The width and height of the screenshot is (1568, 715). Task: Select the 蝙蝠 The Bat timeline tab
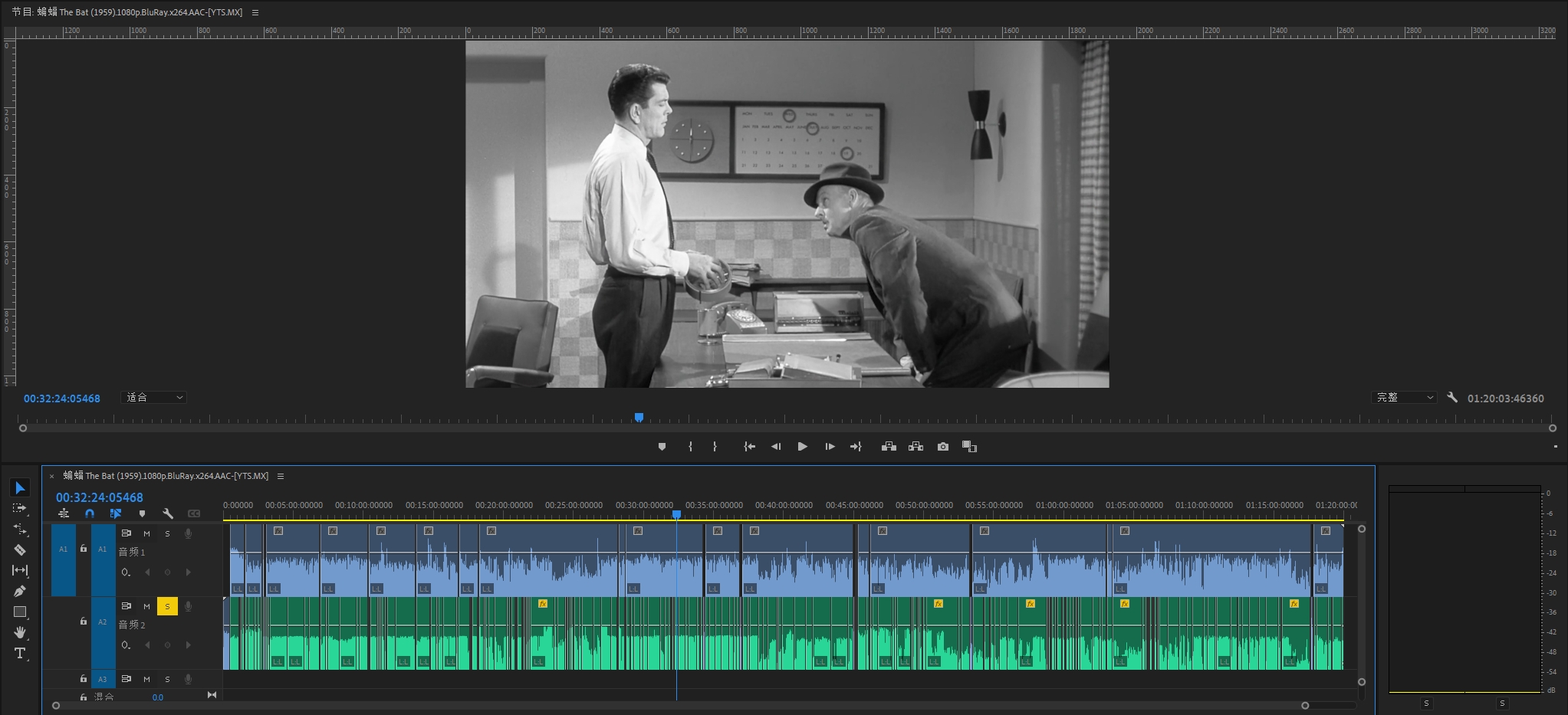[166, 476]
